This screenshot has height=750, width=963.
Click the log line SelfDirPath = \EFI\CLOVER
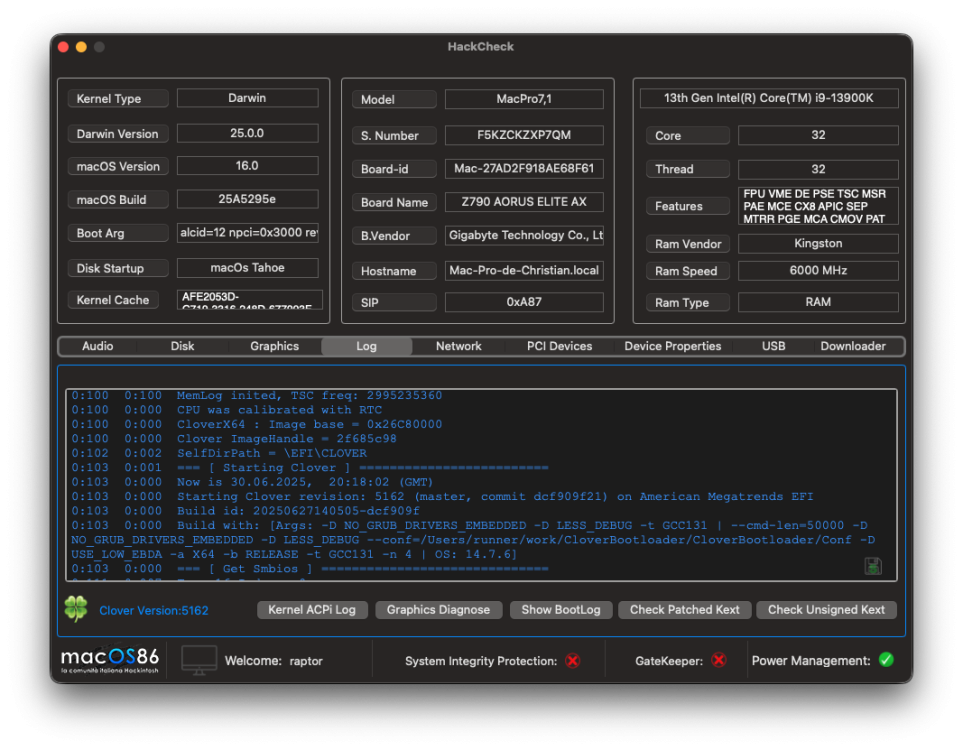pos(219,453)
